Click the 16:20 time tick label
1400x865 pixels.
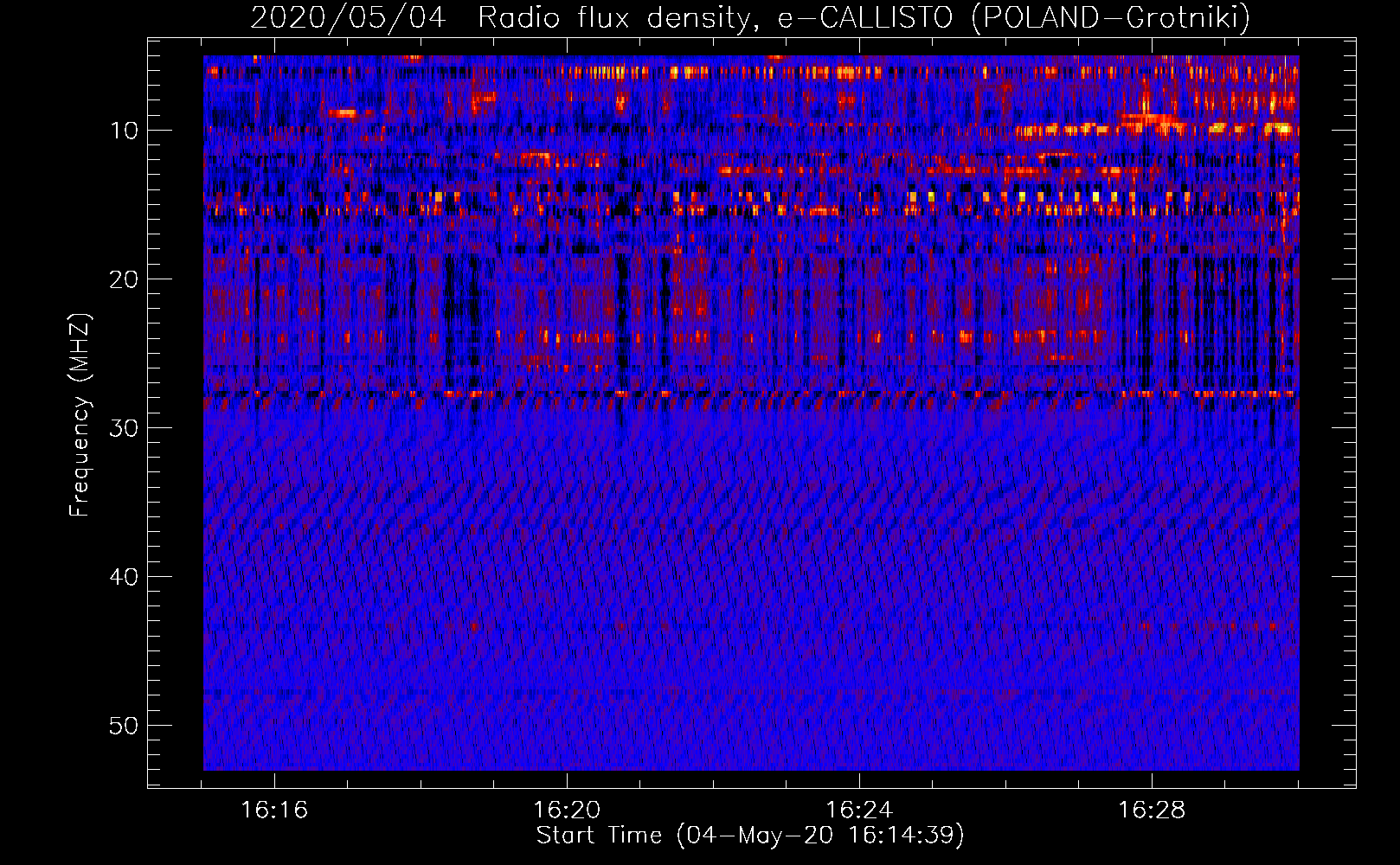tap(567, 811)
